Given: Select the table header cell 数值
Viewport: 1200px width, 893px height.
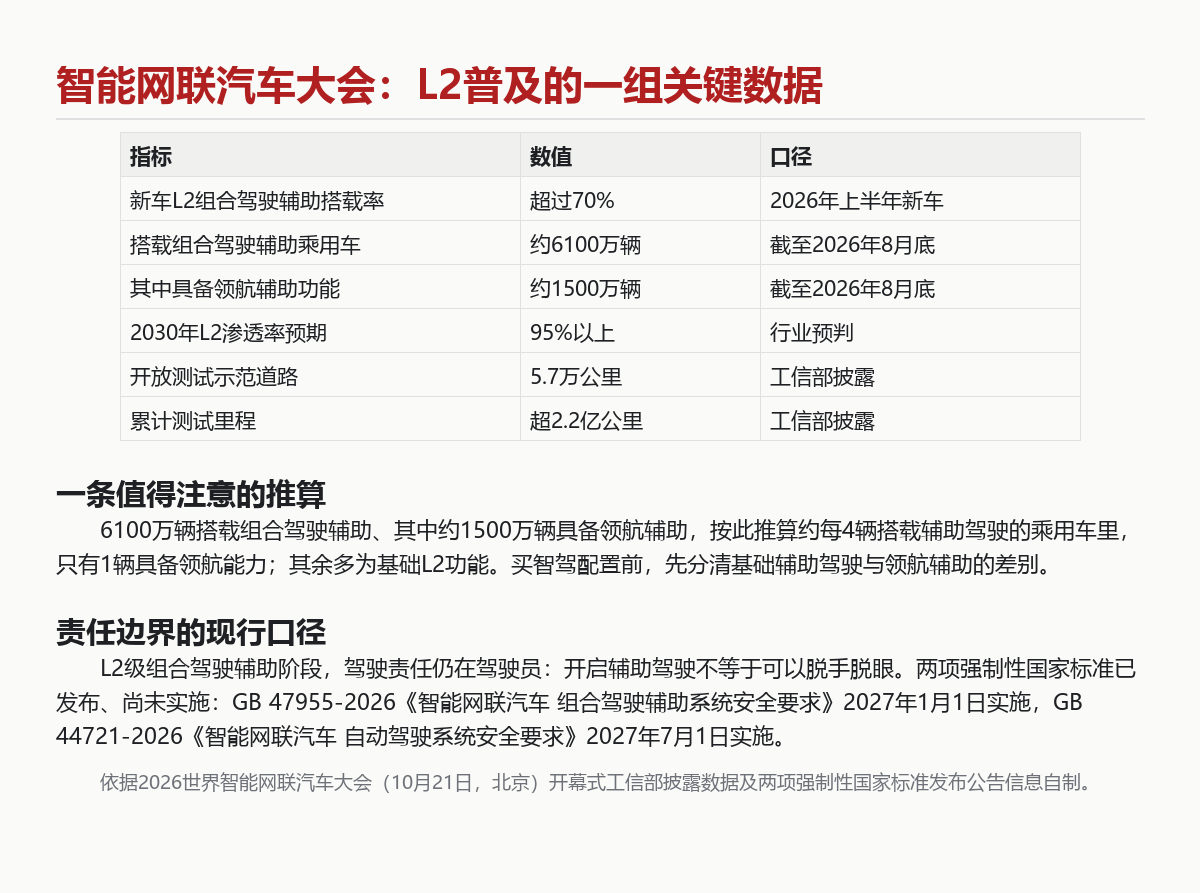Looking at the screenshot, I should (640, 155).
